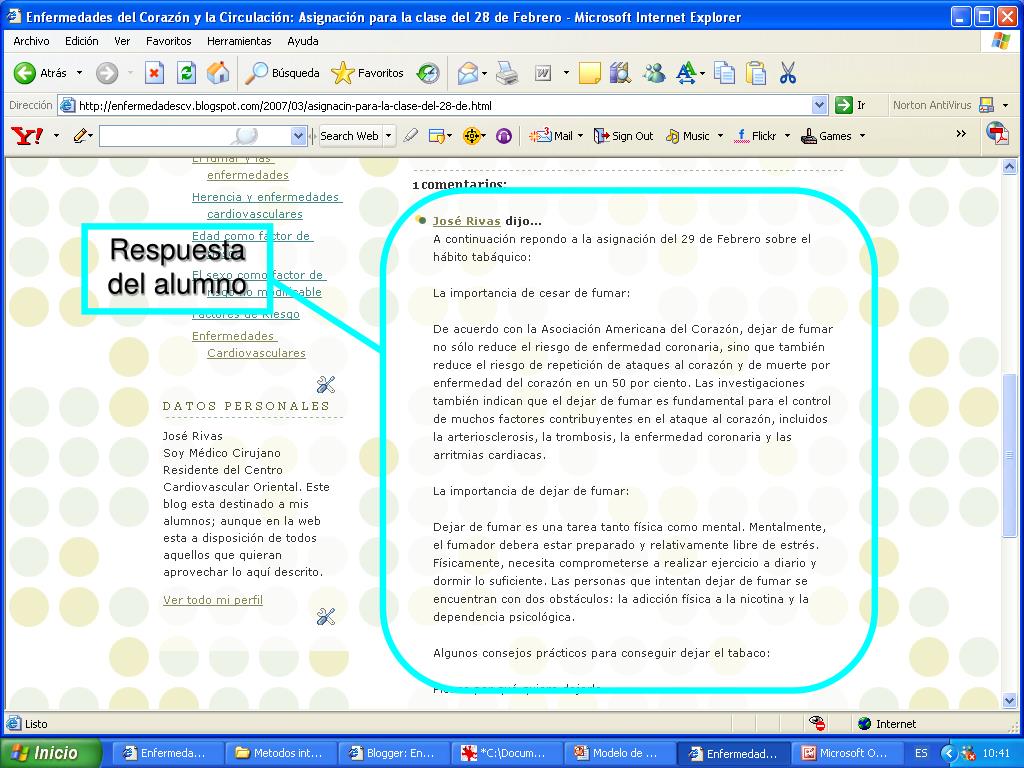Click the Ir go button

click(x=851, y=105)
